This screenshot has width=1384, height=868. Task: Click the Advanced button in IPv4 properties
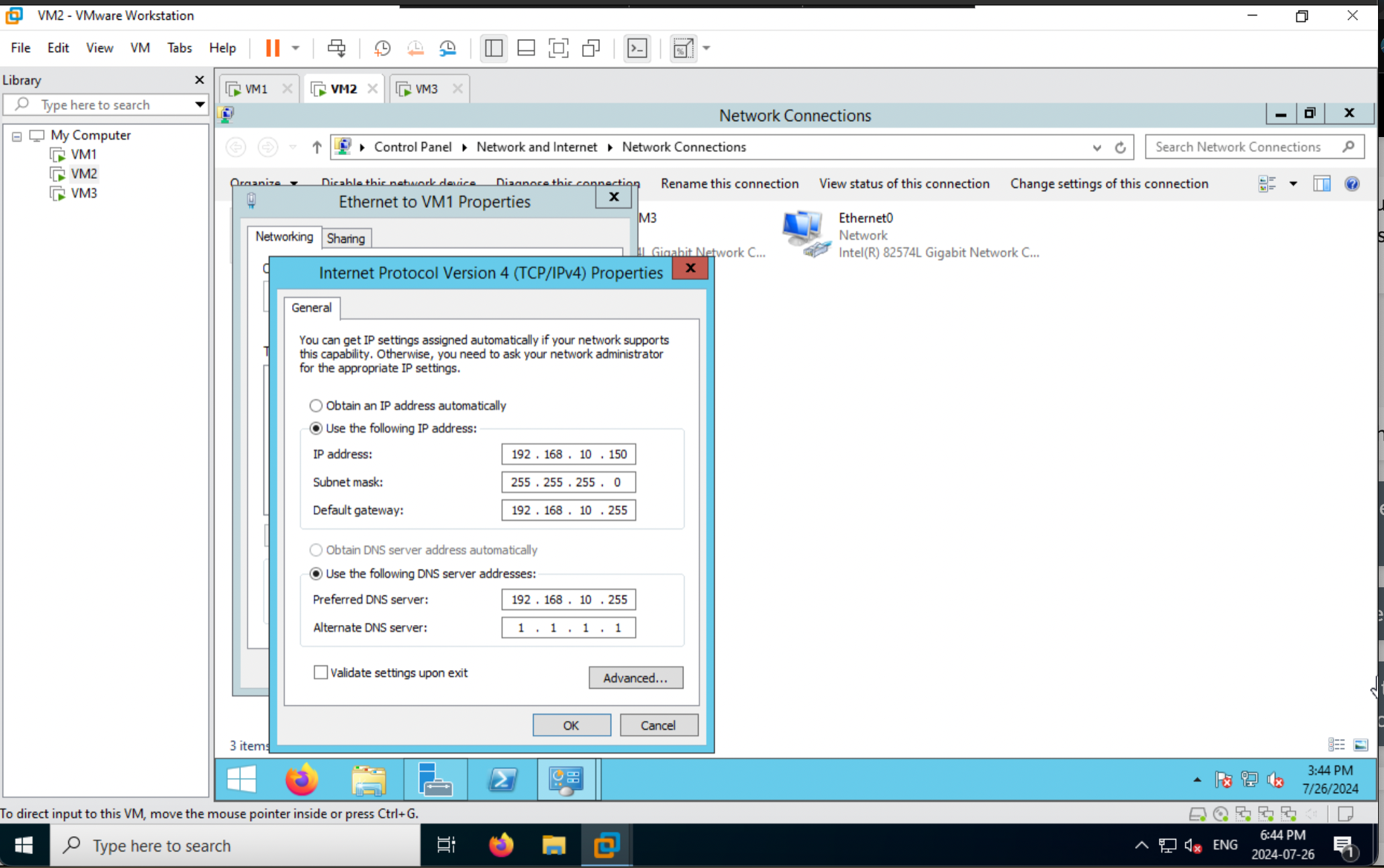coord(635,677)
